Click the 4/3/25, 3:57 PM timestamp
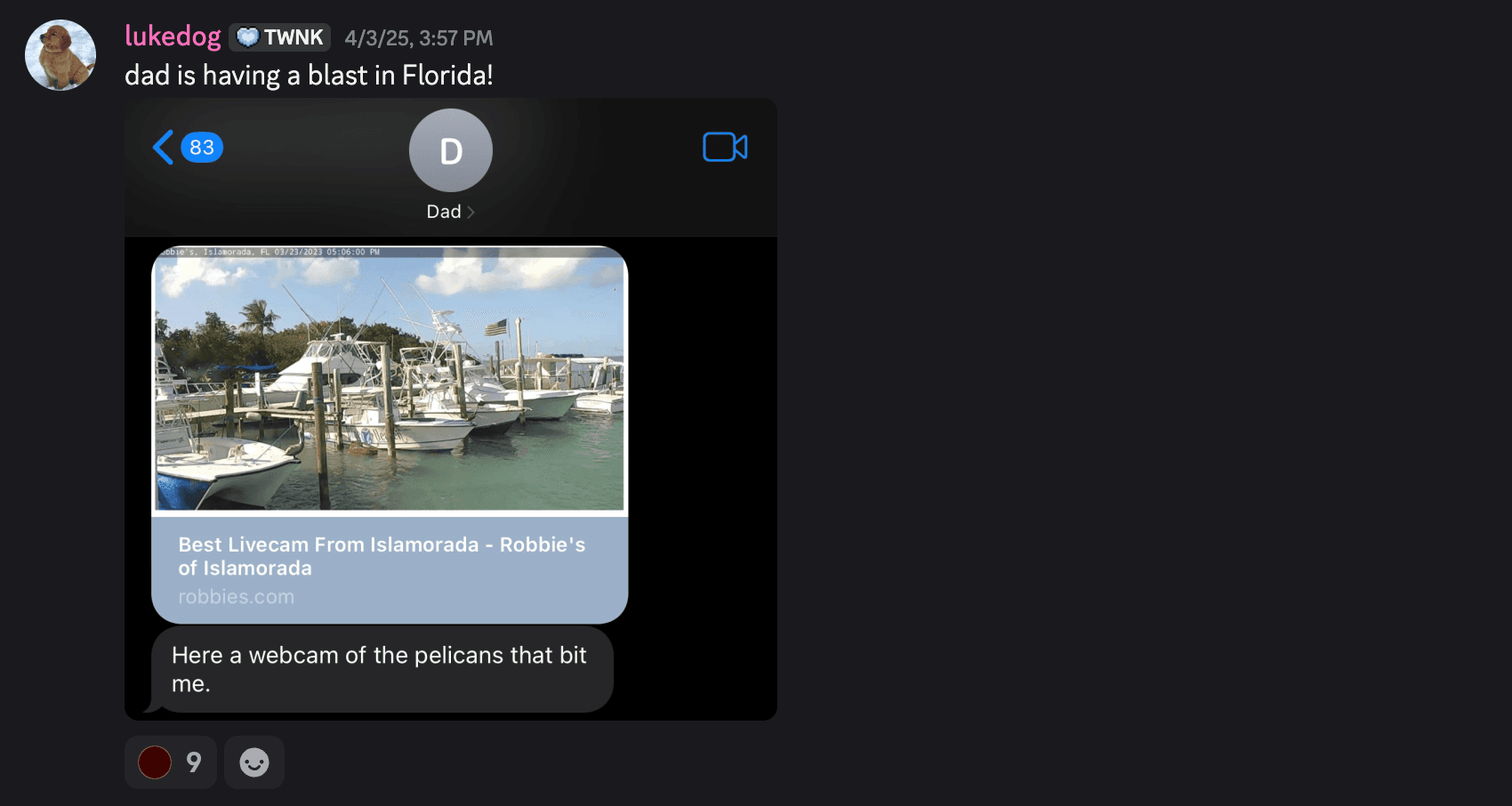Screen dimensions: 1512x806 click(x=419, y=38)
